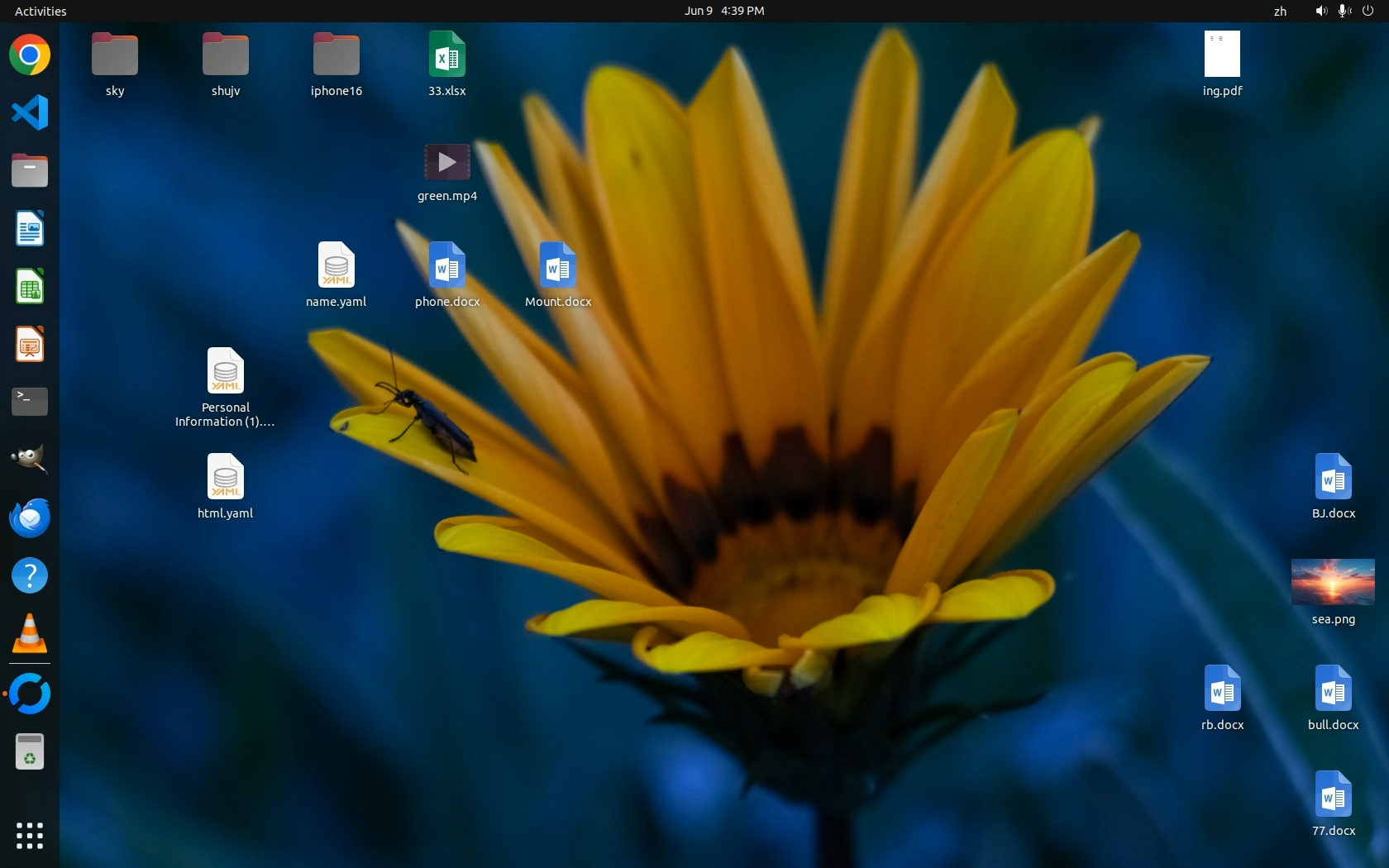This screenshot has width=1389, height=868.
Task: Open the Help application in dock
Action: pos(30,575)
